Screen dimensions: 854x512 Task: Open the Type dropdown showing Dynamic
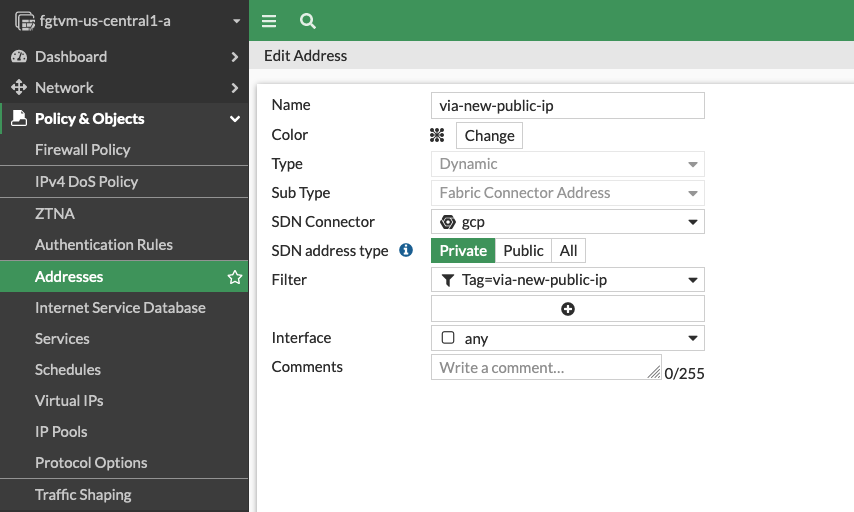click(x=568, y=164)
